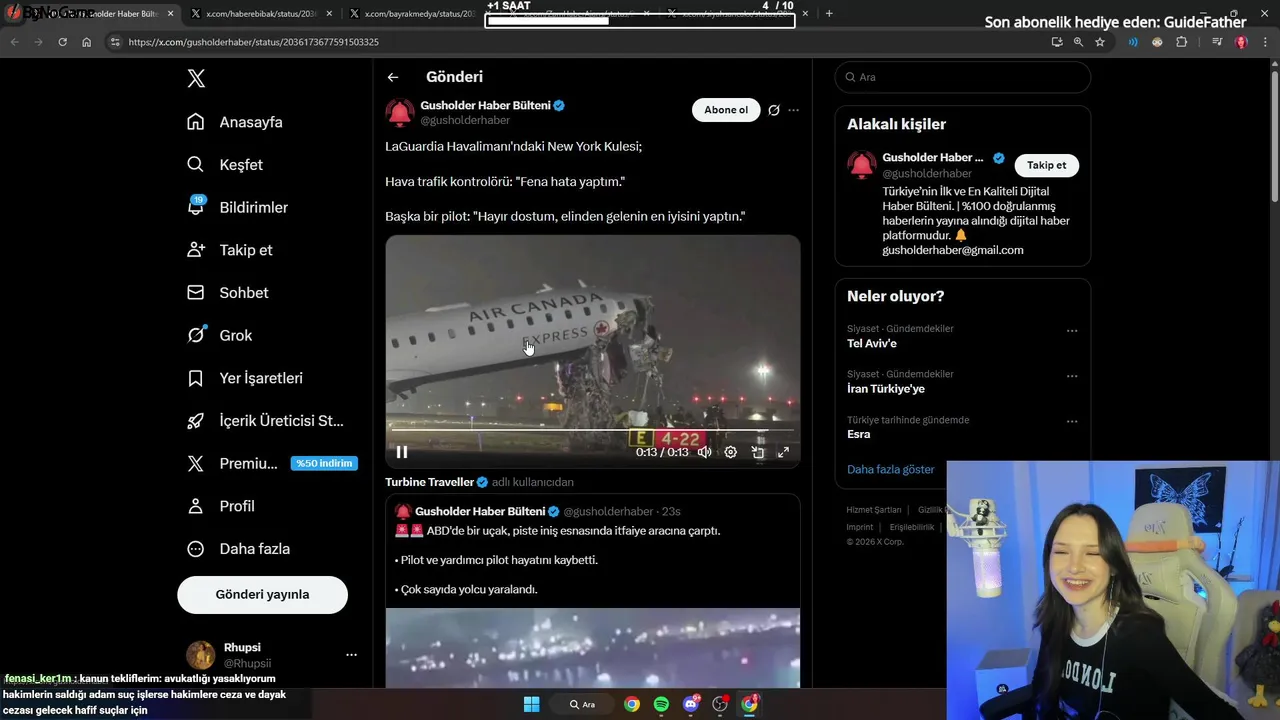
Task: Open browser extensions puzzle icon
Action: (1182, 42)
